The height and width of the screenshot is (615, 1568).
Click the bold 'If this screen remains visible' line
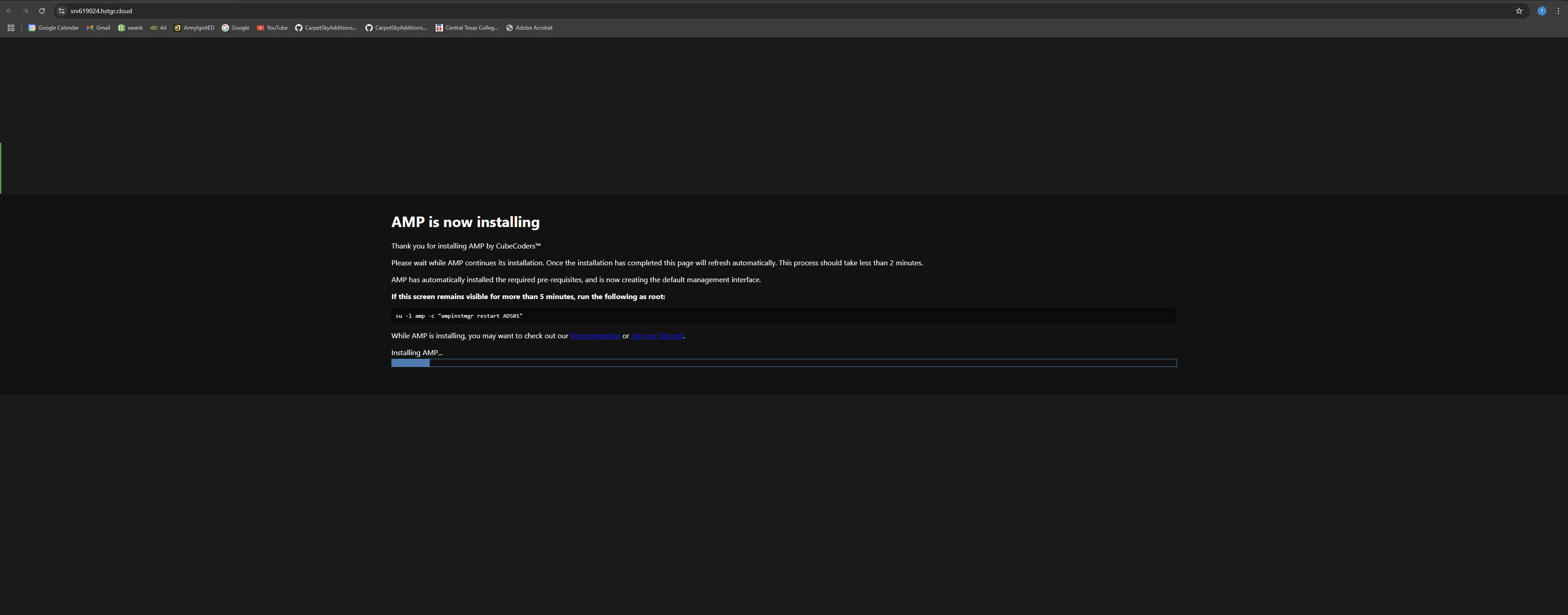(x=528, y=297)
